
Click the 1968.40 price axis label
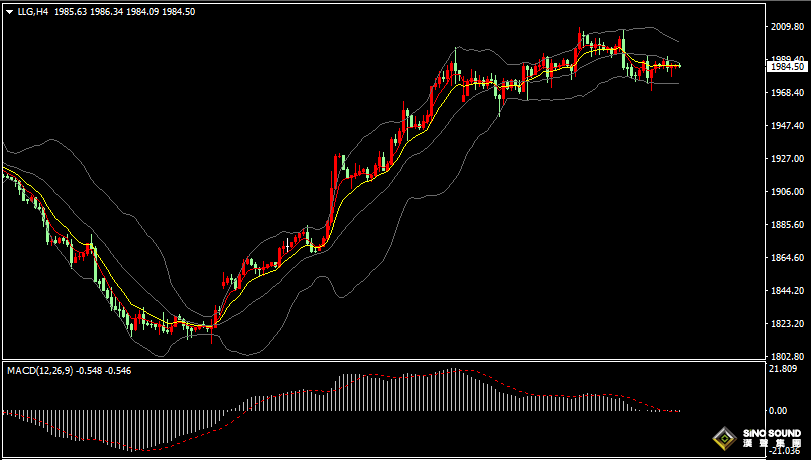click(x=787, y=93)
